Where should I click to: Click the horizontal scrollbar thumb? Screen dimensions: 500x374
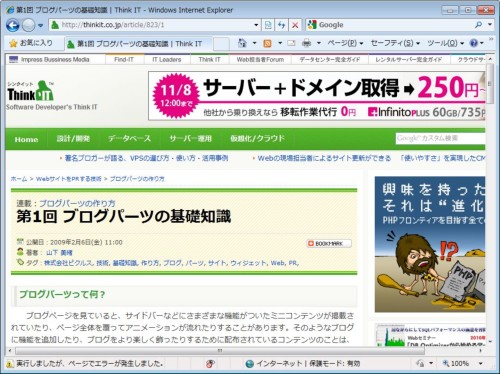[220, 351]
